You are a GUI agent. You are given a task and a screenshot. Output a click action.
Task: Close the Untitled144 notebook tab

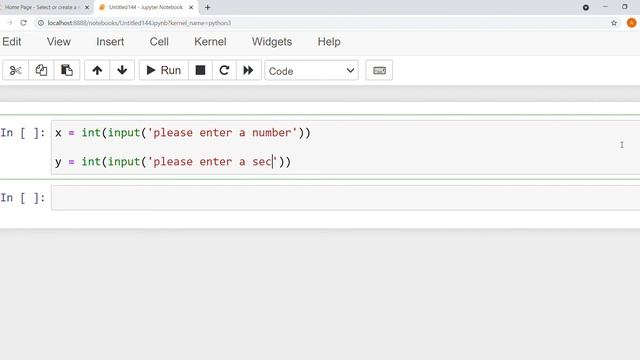[191, 7]
